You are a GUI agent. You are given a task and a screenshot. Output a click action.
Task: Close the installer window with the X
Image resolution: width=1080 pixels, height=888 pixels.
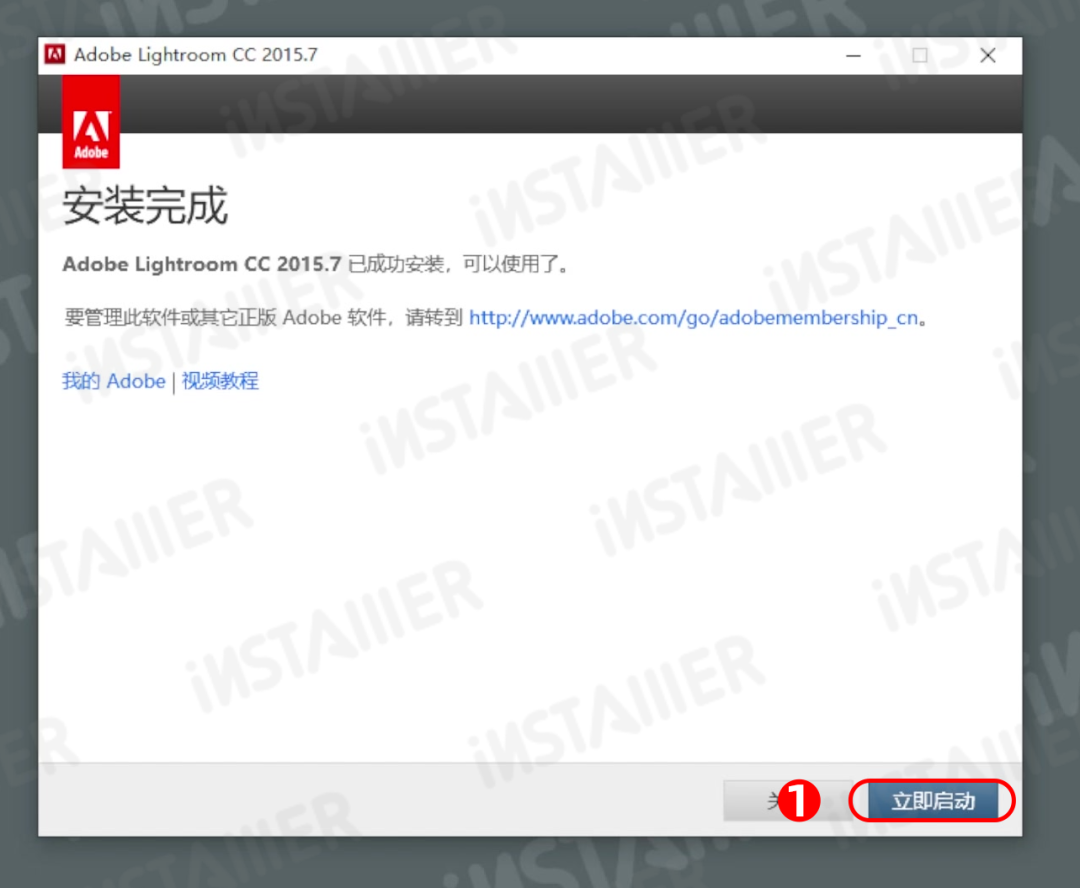pyautogui.click(x=988, y=55)
